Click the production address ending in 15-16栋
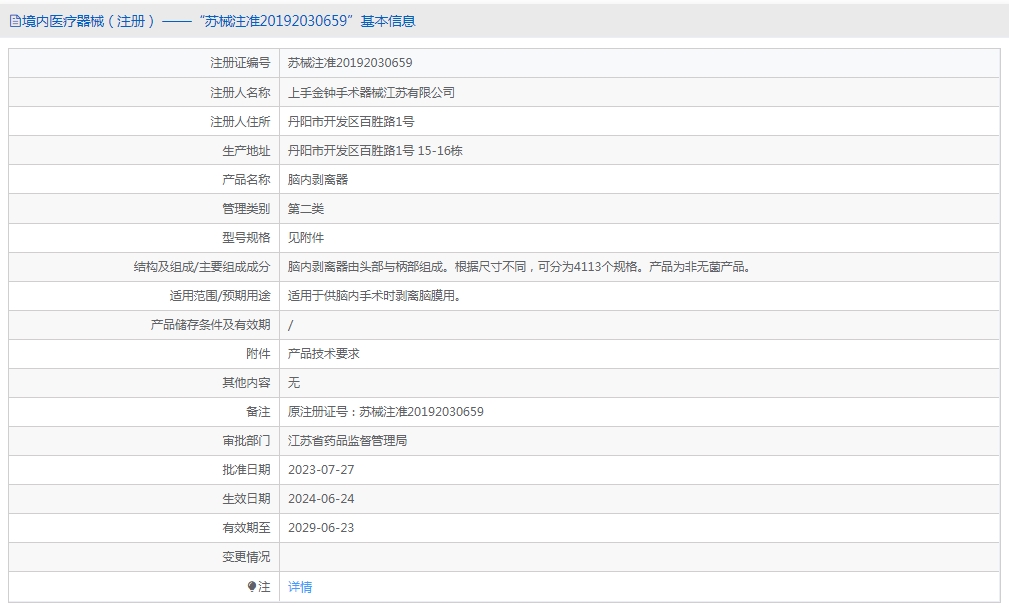 [375, 150]
